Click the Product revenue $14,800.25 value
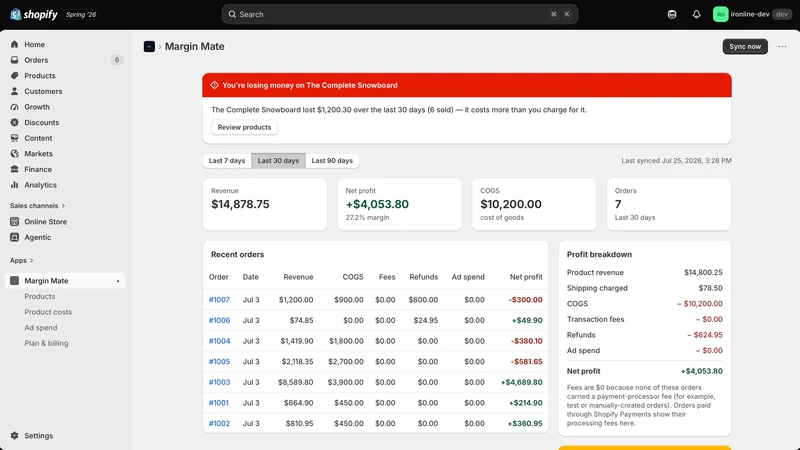The image size is (800, 450). (703, 272)
